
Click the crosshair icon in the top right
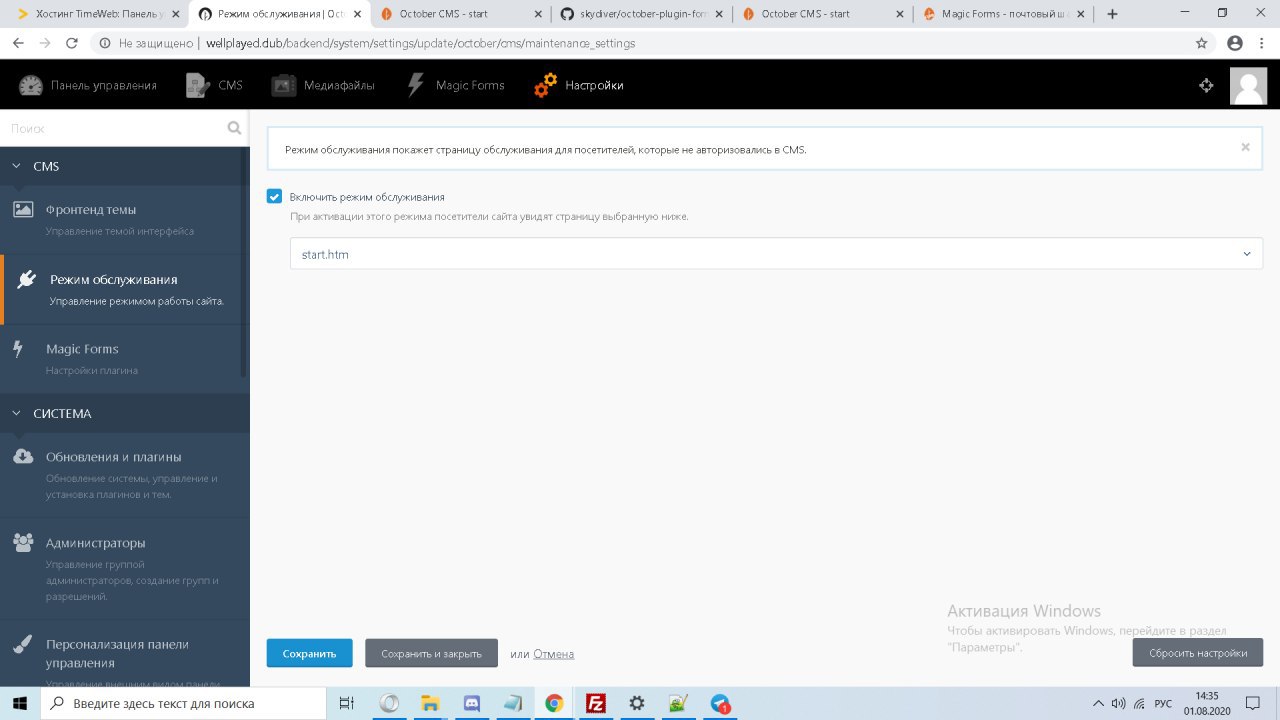coord(1206,86)
